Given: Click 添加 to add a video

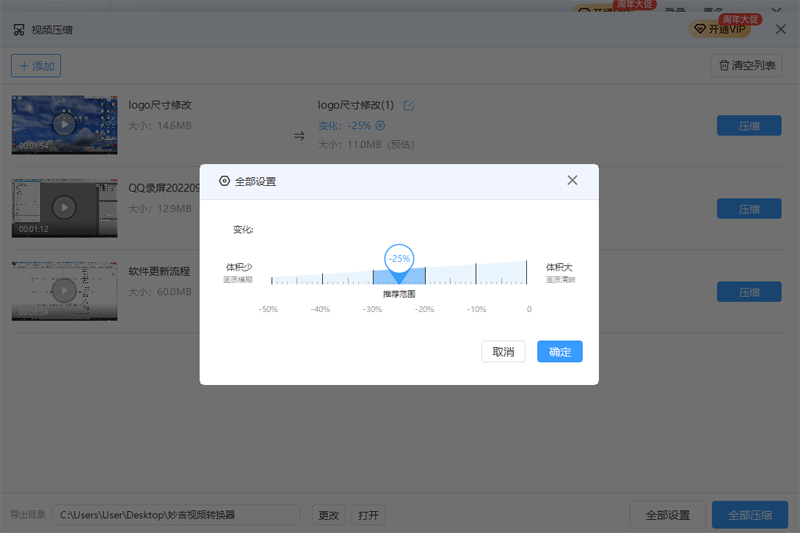Looking at the screenshot, I should click(x=36, y=66).
